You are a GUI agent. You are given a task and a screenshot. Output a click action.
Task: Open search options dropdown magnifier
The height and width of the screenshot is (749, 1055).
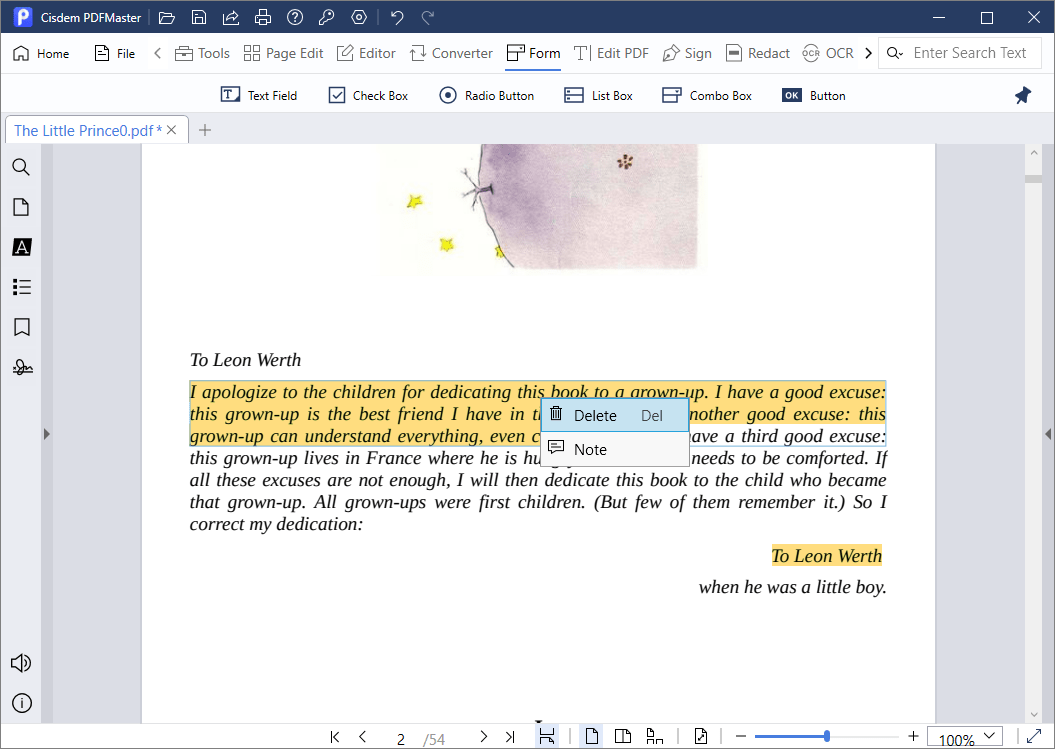tap(894, 53)
